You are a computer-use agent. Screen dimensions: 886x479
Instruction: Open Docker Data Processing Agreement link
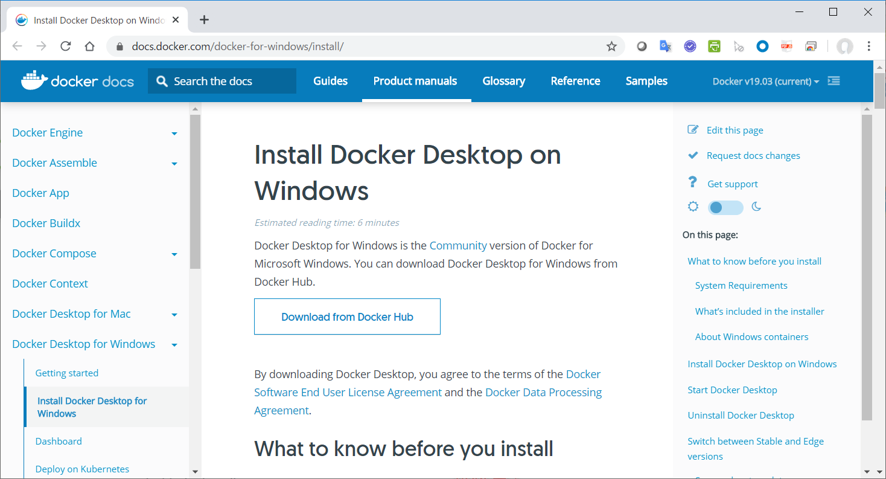428,401
